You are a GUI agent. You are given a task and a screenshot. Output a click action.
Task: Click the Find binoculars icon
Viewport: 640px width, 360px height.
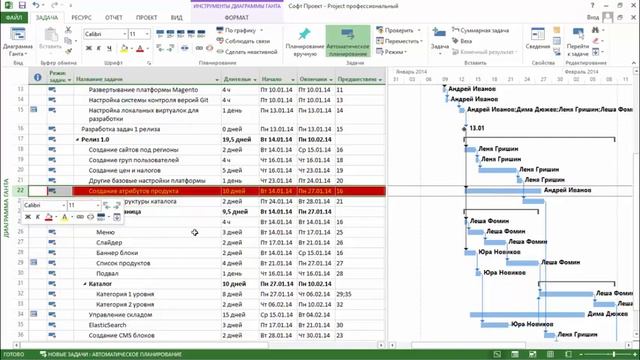coord(595,30)
